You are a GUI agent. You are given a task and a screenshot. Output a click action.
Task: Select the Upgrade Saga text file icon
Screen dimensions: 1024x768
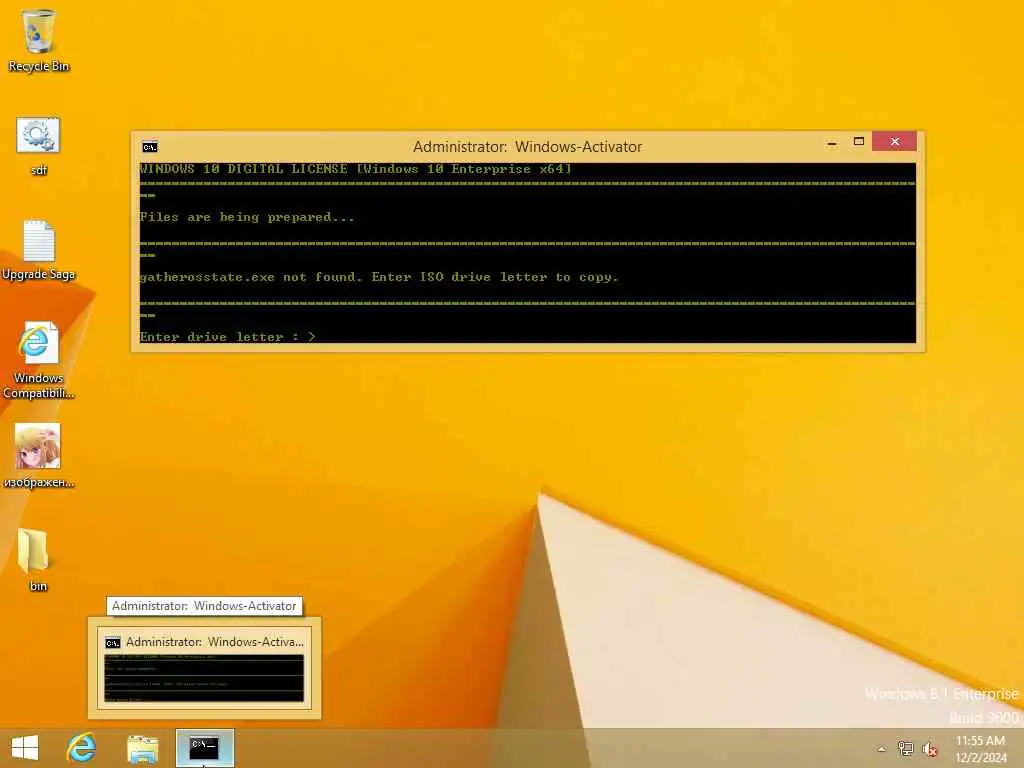pyautogui.click(x=38, y=251)
